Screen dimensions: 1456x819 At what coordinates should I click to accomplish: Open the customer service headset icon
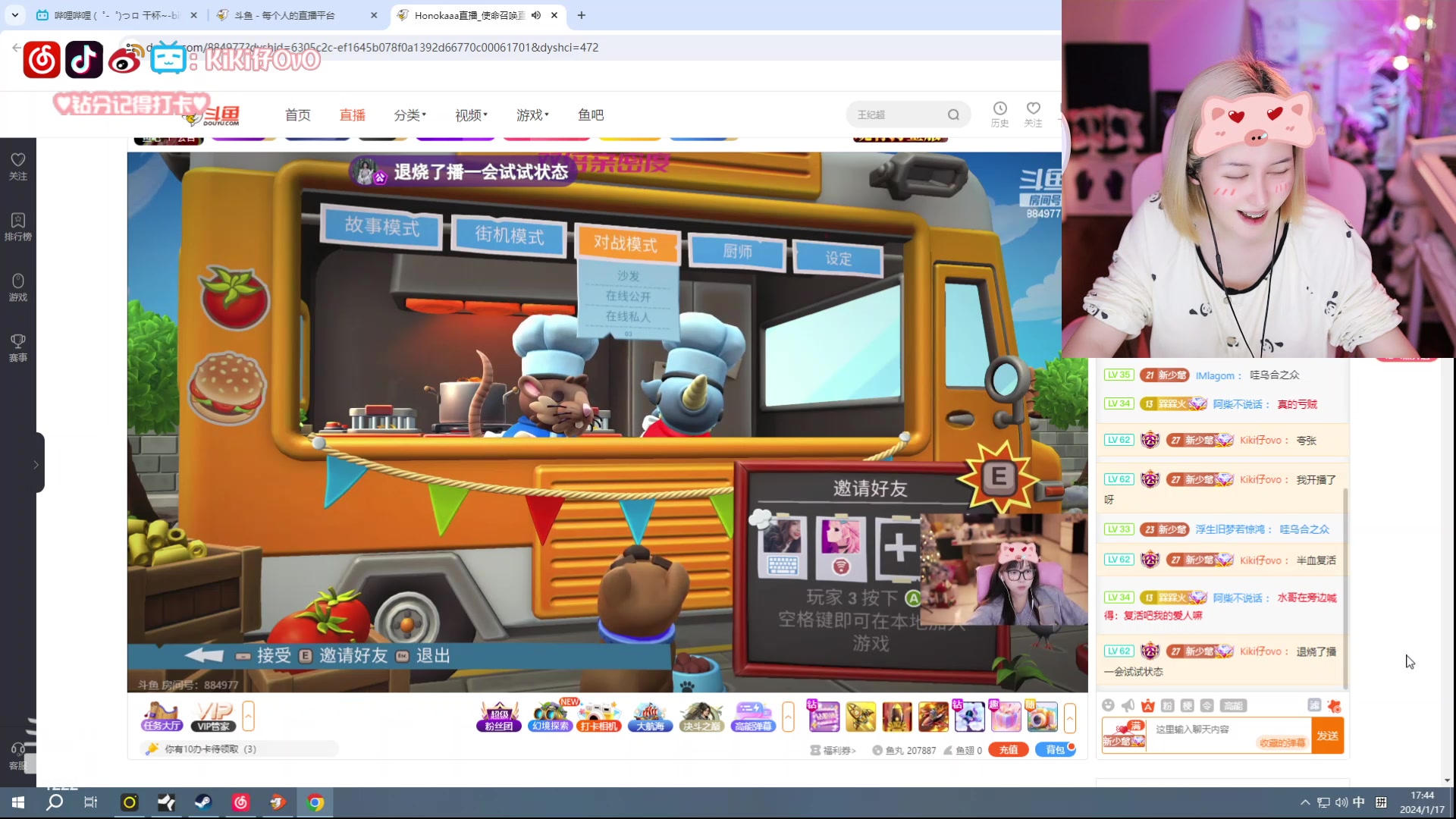(x=17, y=755)
